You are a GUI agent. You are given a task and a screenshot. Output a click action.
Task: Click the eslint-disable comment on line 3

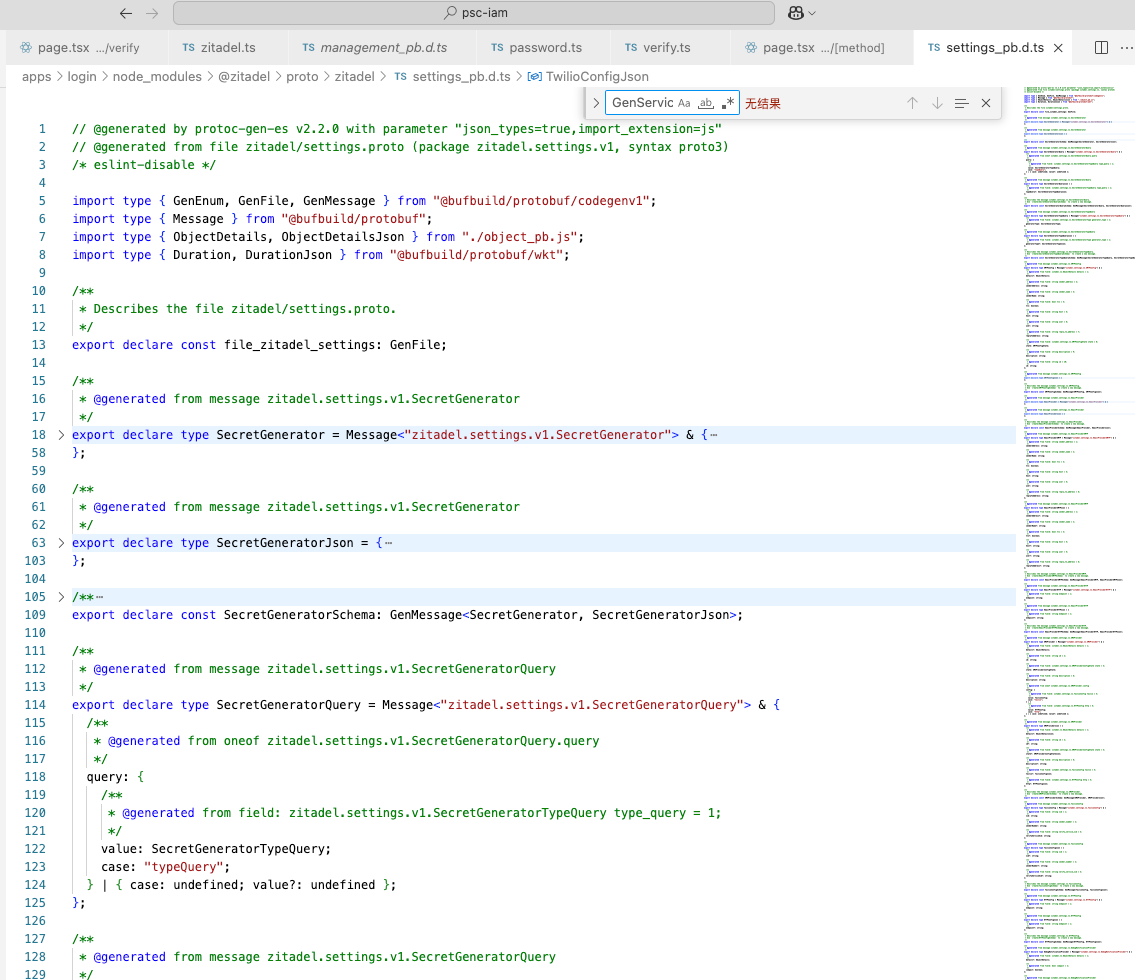[x=143, y=165]
